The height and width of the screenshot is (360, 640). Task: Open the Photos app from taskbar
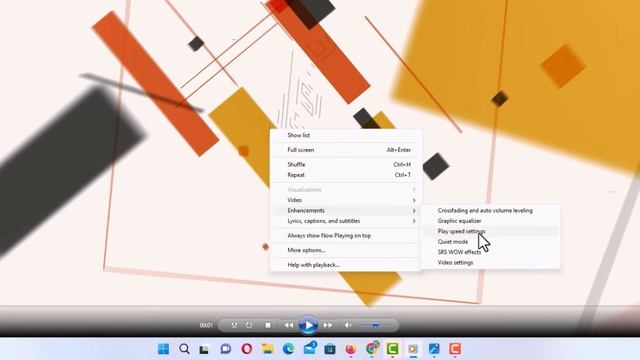(434, 349)
